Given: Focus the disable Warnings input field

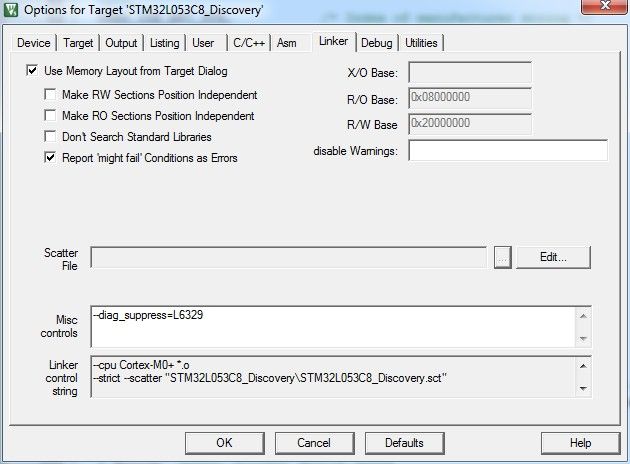Looking at the screenshot, I should tap(508, 150).
